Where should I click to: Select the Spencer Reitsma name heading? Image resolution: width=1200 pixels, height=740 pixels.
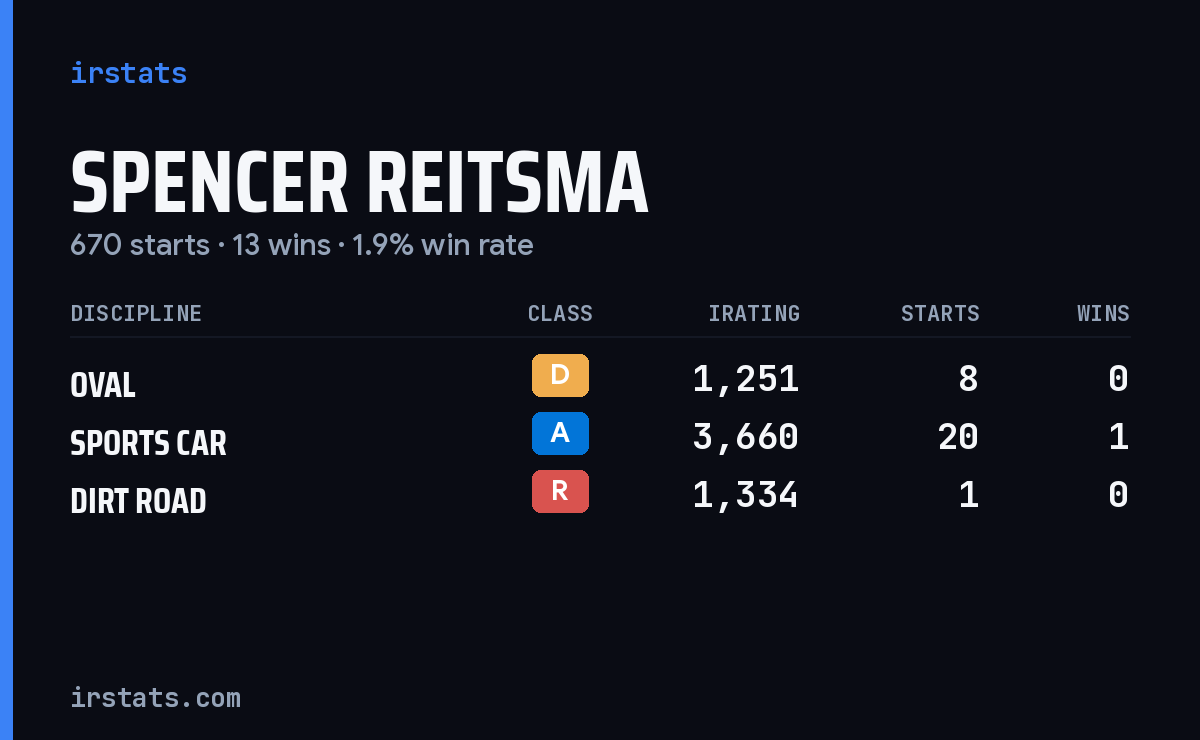point(360,185)
